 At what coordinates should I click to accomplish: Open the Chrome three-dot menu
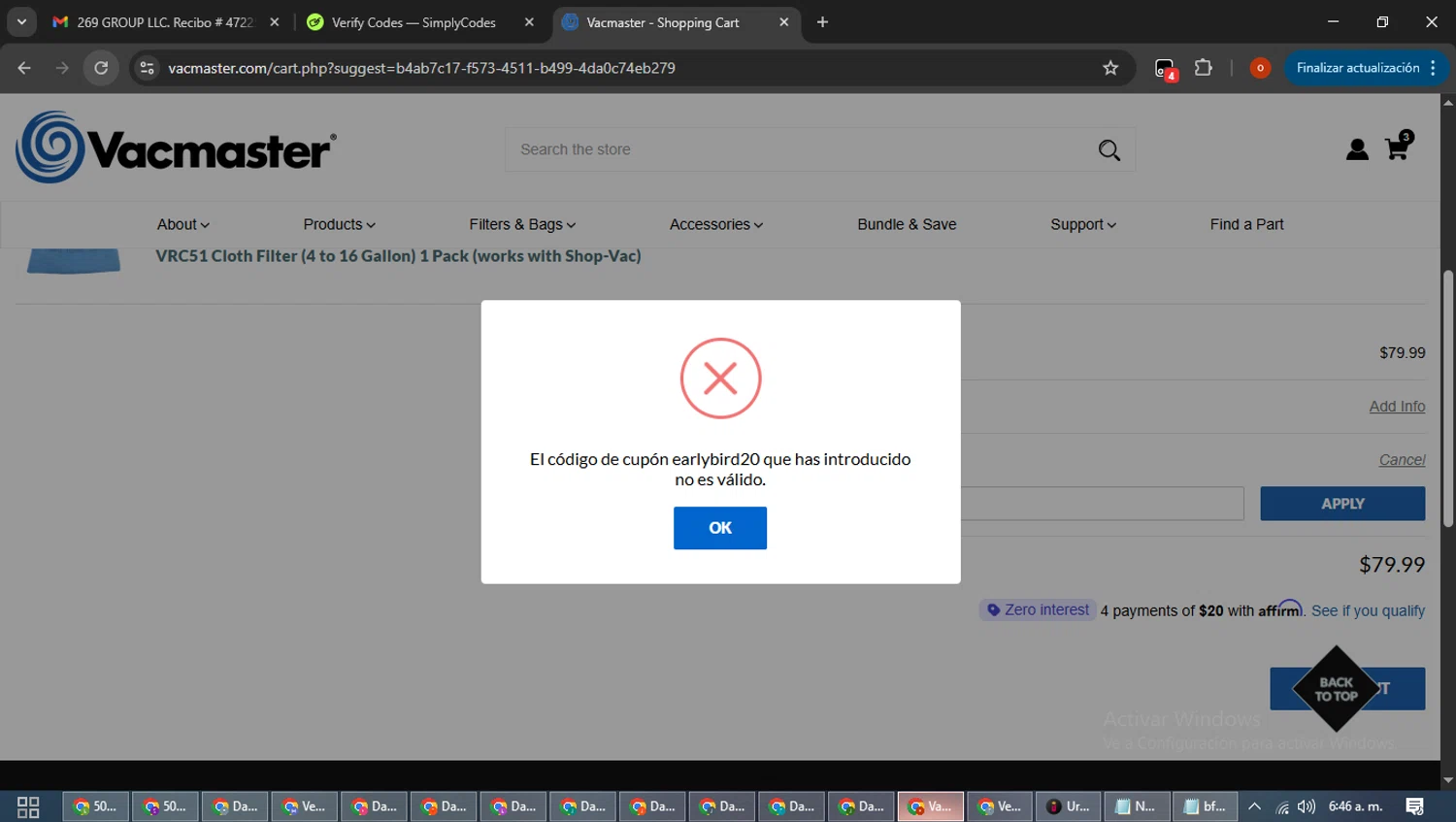tap(1434, 68)
